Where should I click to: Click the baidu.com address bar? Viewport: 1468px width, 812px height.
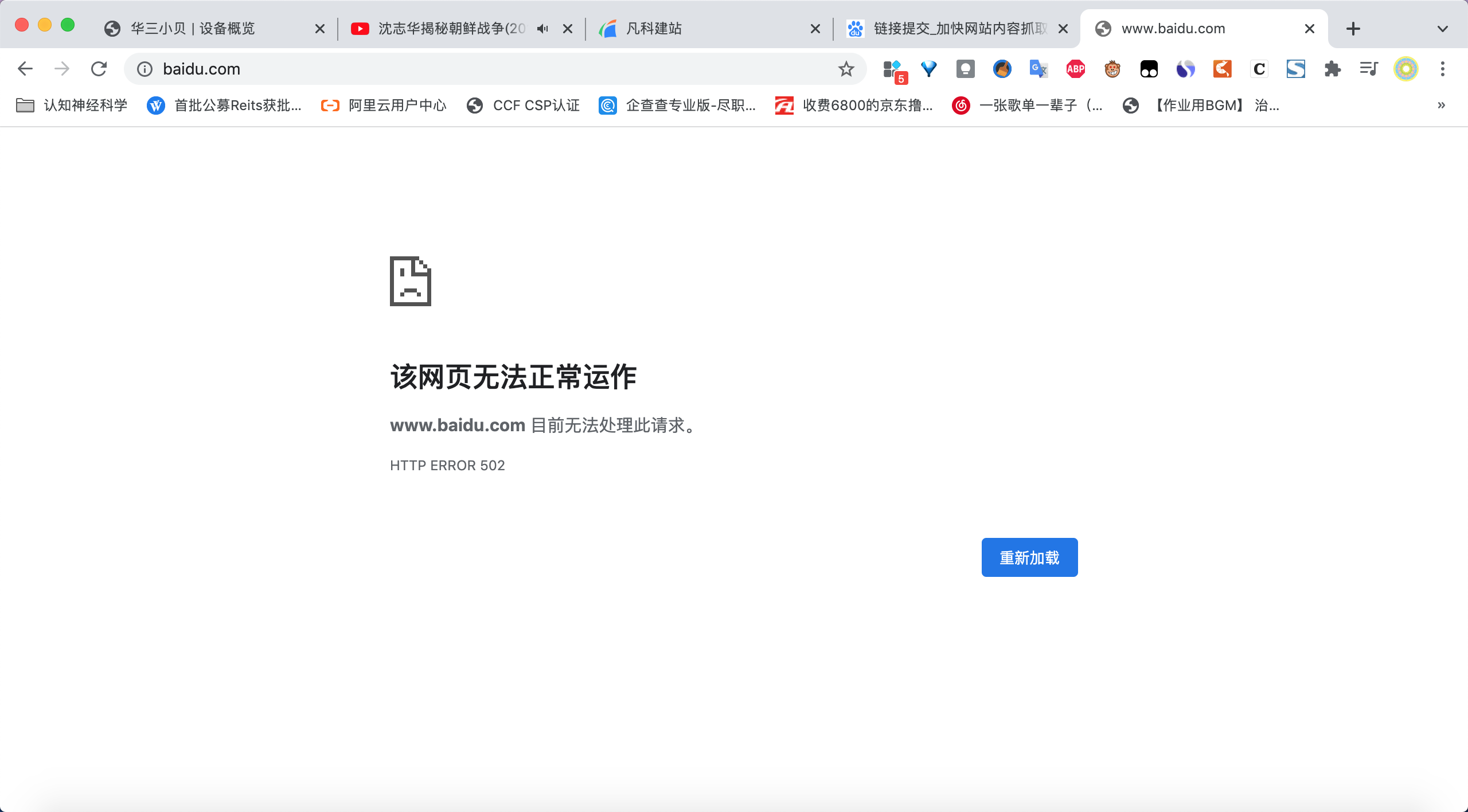(459, 69)
